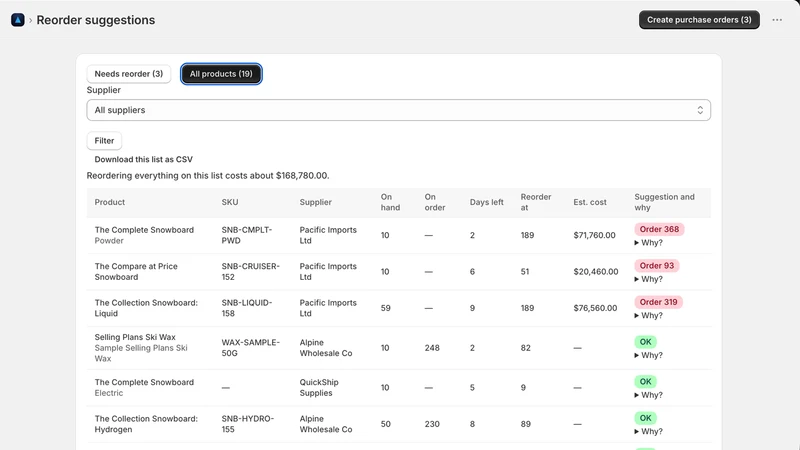Click Pacific Imports Ltd in Powder row
The image size is (800, 450).
click(x=328, y=235)
